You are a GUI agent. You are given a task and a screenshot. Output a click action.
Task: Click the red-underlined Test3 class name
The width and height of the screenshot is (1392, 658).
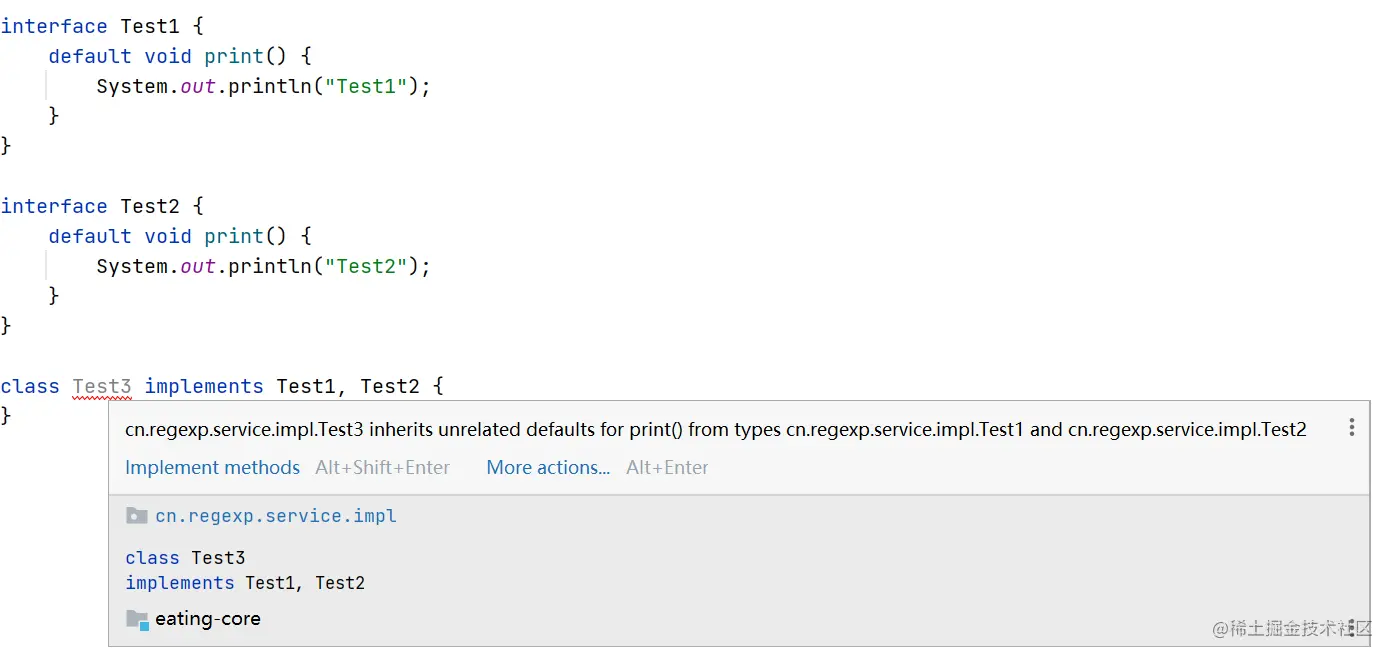pyautogui.click(x=102, y=386)
